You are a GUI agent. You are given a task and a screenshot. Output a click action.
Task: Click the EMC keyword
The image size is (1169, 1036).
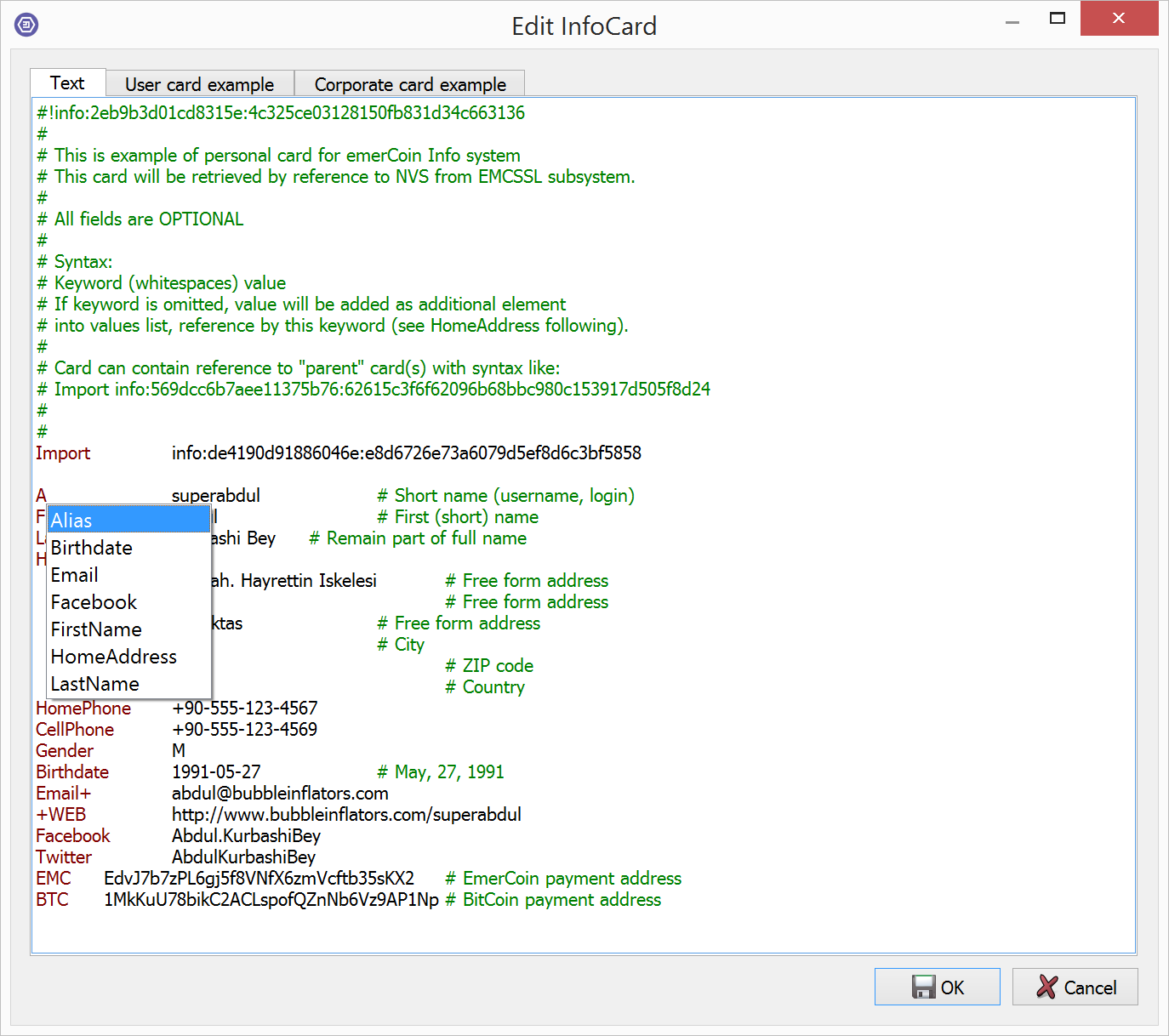pyautogui.click(x=54, y=878)
